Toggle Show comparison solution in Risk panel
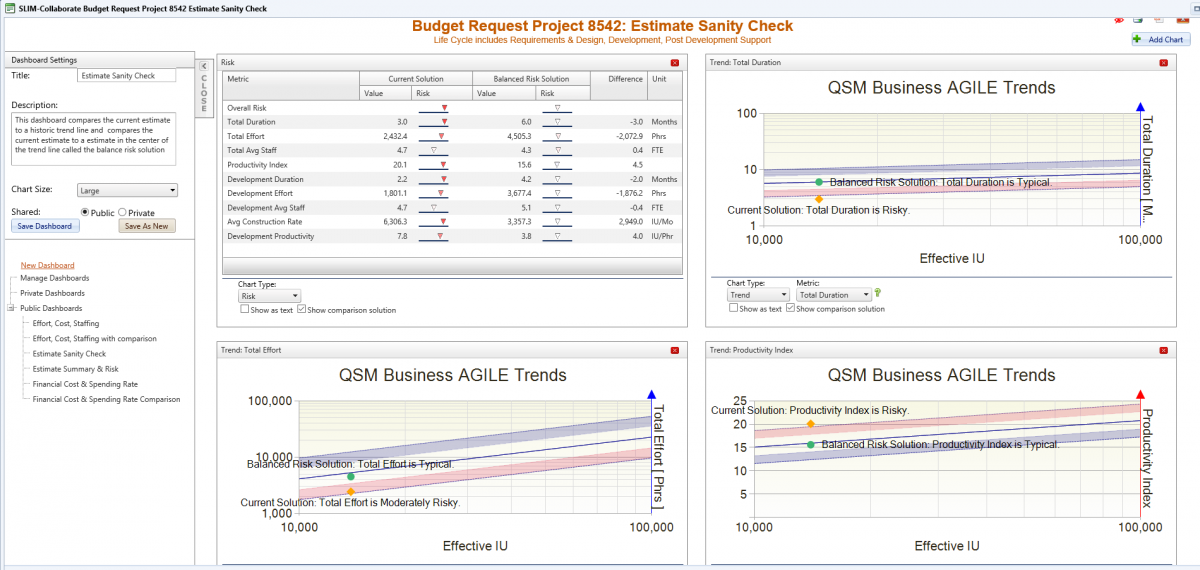This screenshot has width=1200, height=570. 302,310
